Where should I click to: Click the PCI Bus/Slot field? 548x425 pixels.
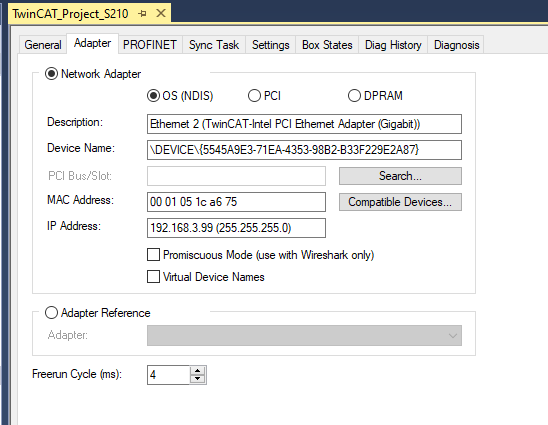point(236,176)
